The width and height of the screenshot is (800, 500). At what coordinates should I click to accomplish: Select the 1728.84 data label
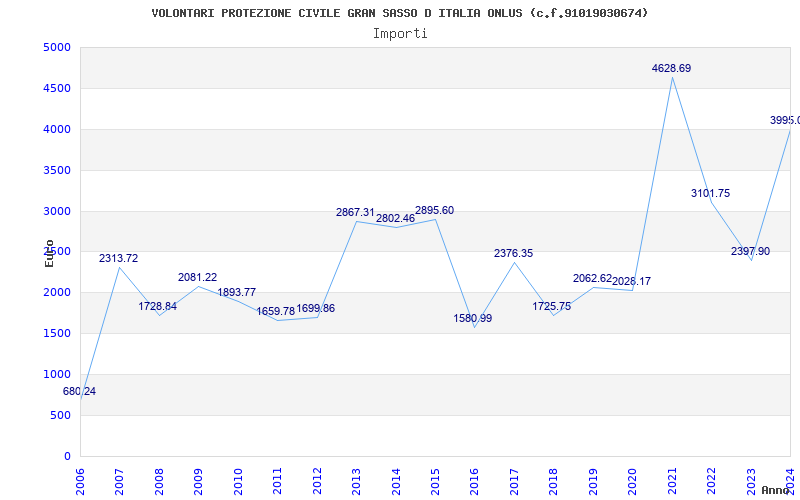click(158, 307)
